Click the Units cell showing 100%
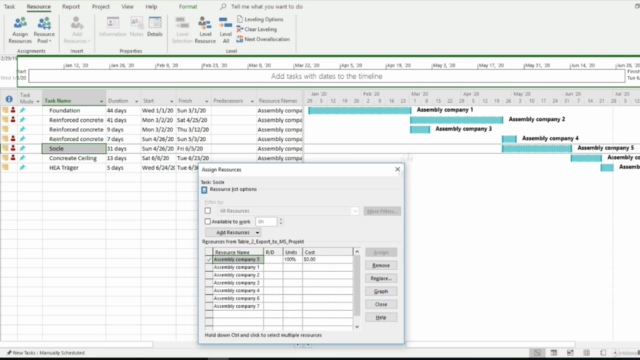Screen dimensions: 640x360 click(293, 259)
